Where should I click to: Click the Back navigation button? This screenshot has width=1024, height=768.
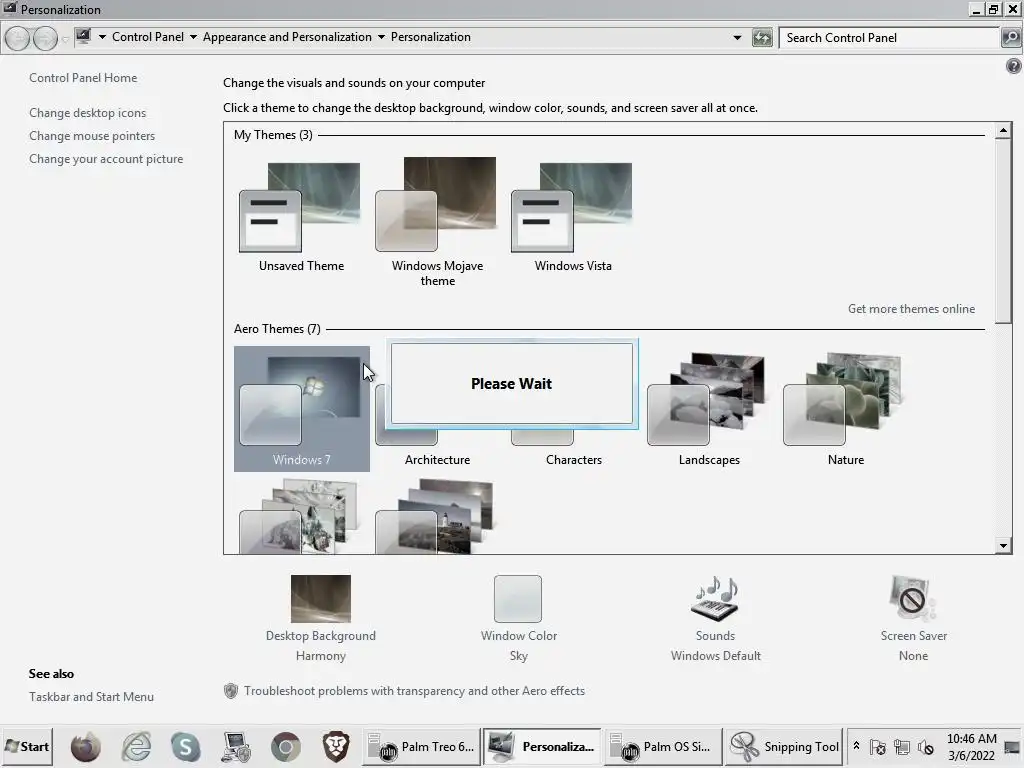[18, 39]
